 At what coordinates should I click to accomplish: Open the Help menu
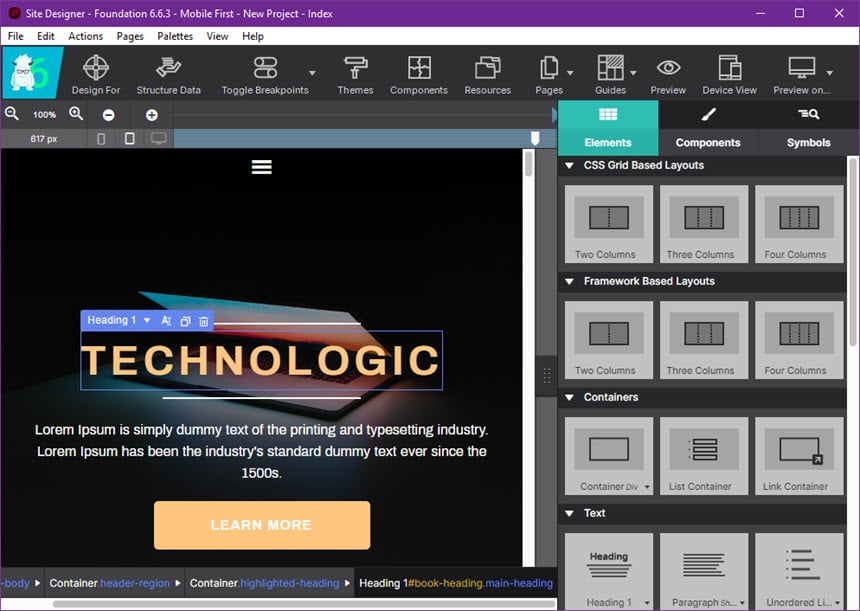point(253,36)
